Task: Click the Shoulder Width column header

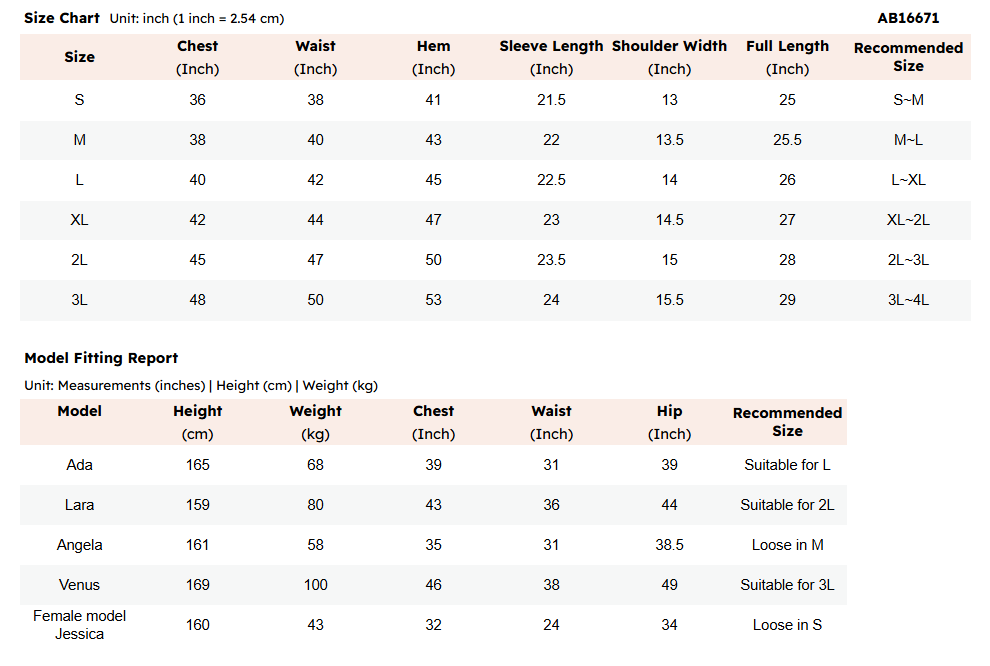Action: [669, 57]
